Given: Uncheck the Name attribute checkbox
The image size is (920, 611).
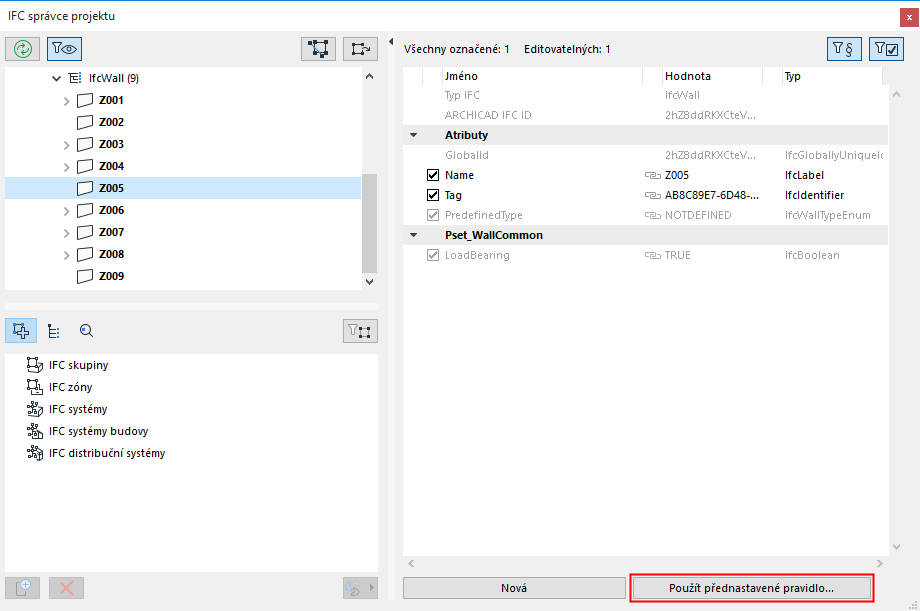Looking at the screenshot, I should [x=433, y=175].
